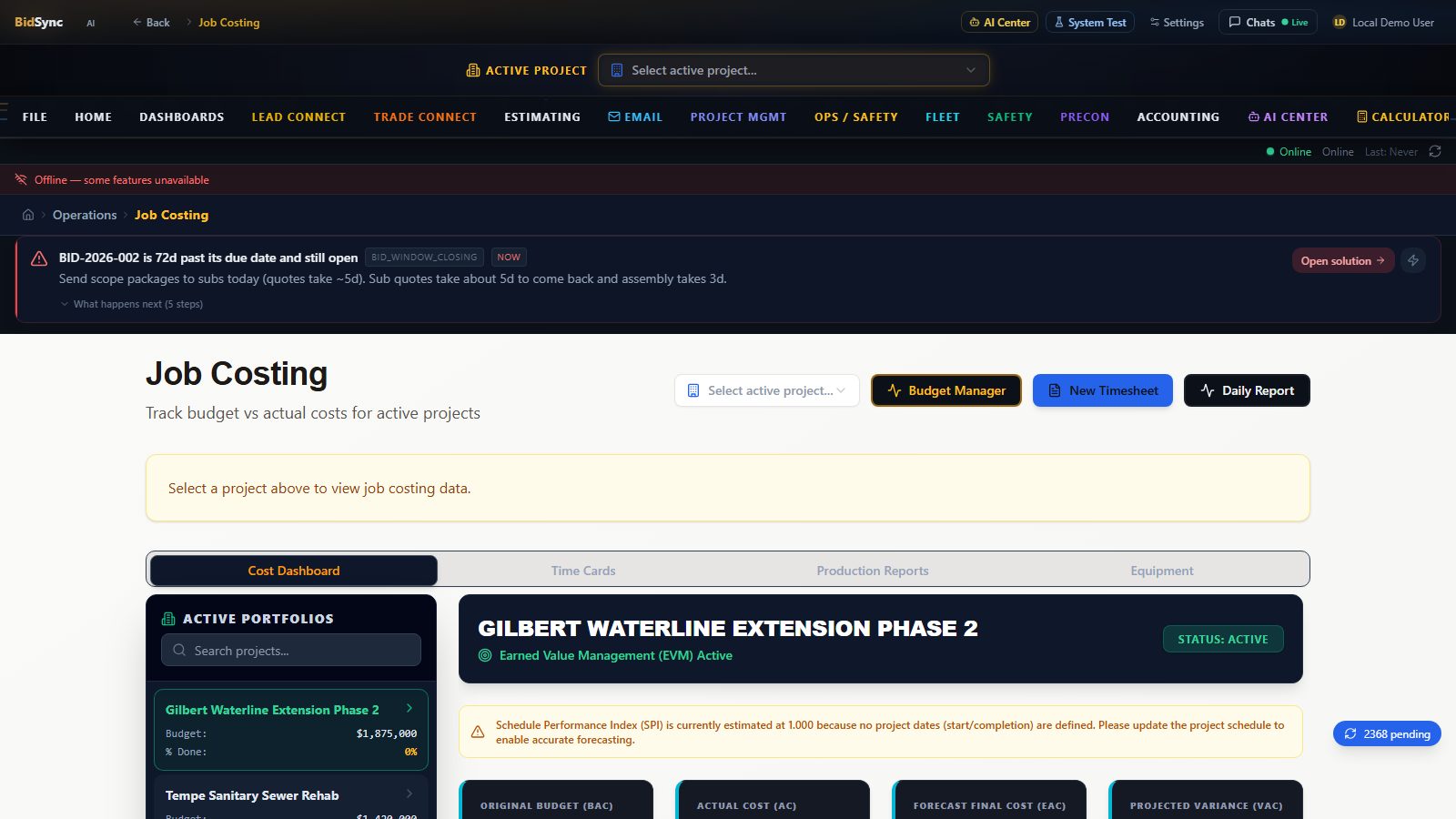Screen dimensions: 1456x819
Task: Click the warning triangle icon on BID-2026-002 alert
Action: click(x=39, y=258)
